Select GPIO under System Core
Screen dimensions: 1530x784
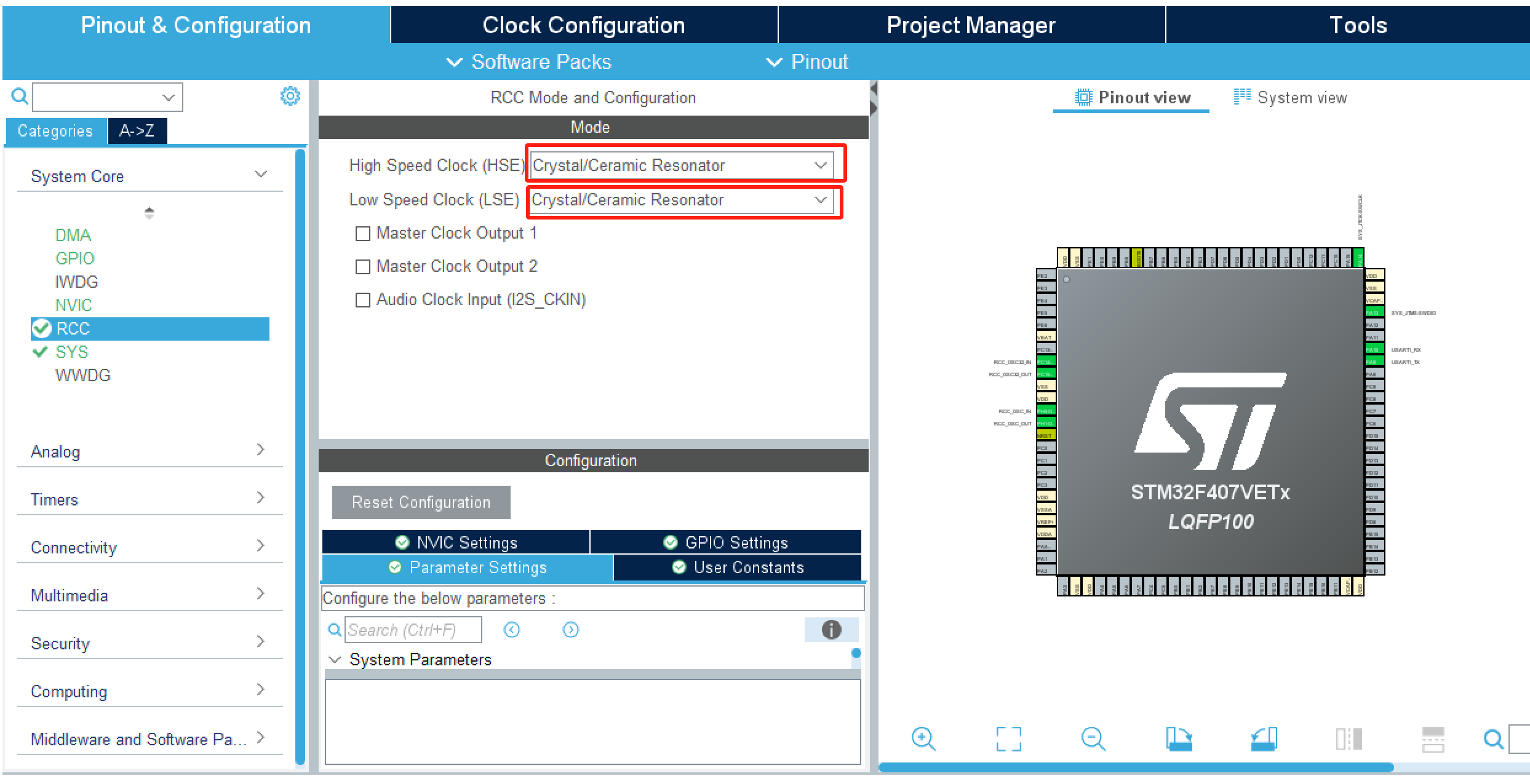coord(74,258)
